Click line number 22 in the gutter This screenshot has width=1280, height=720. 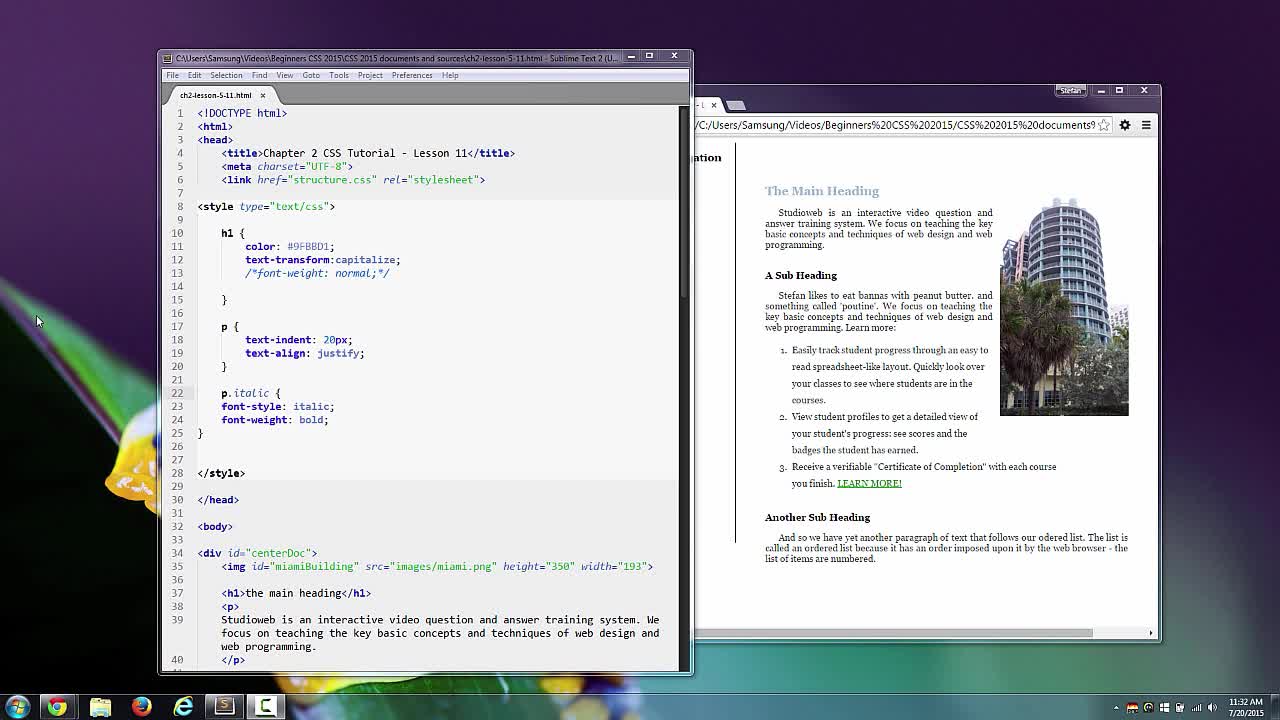coord(177,393)
